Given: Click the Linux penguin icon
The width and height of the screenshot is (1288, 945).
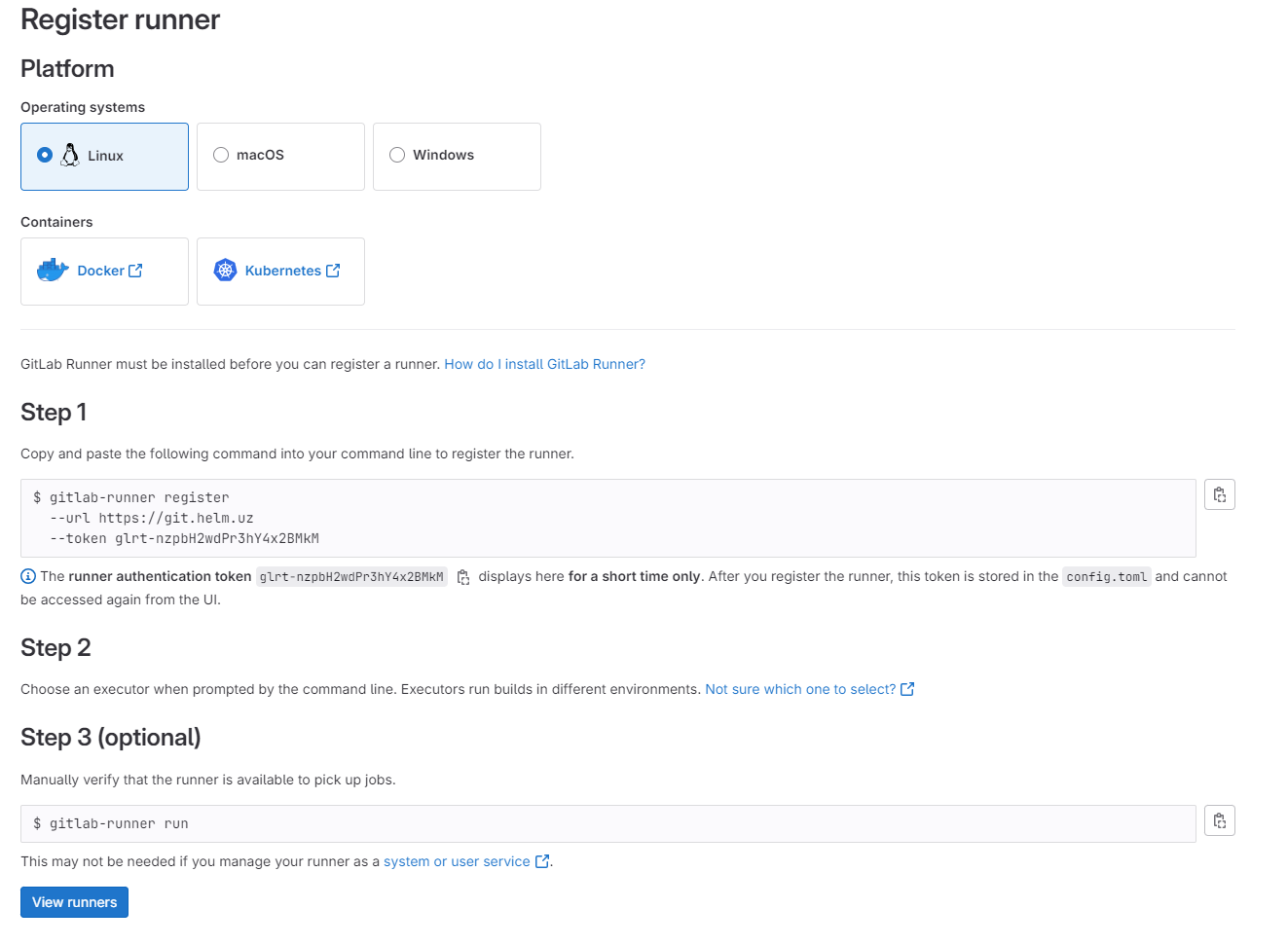Looking at the screenshot, I should coord(70,155).
